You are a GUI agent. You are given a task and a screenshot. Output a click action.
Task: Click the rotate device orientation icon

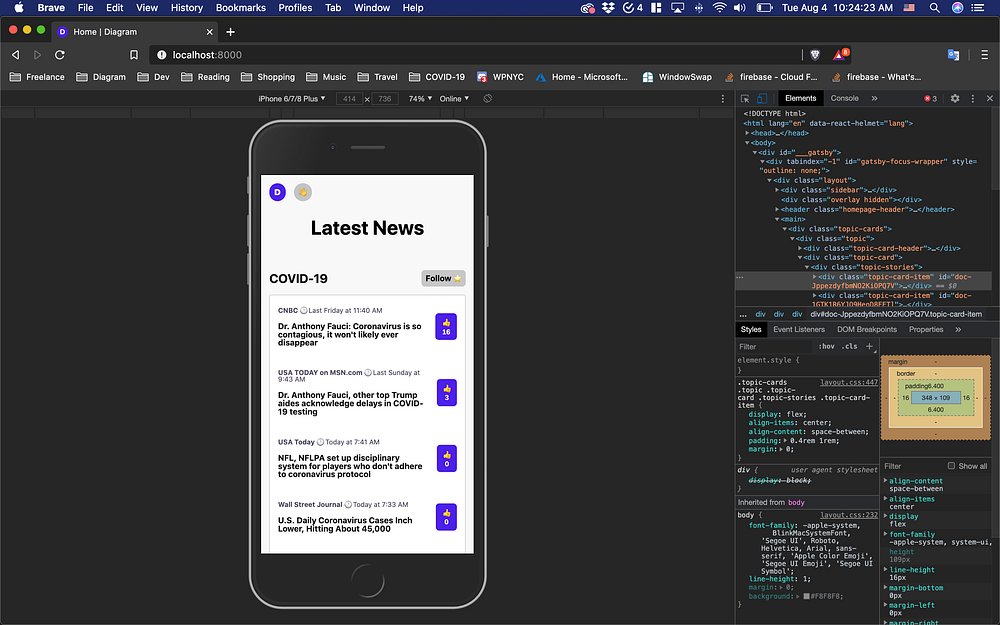click(x=487, y=99)
